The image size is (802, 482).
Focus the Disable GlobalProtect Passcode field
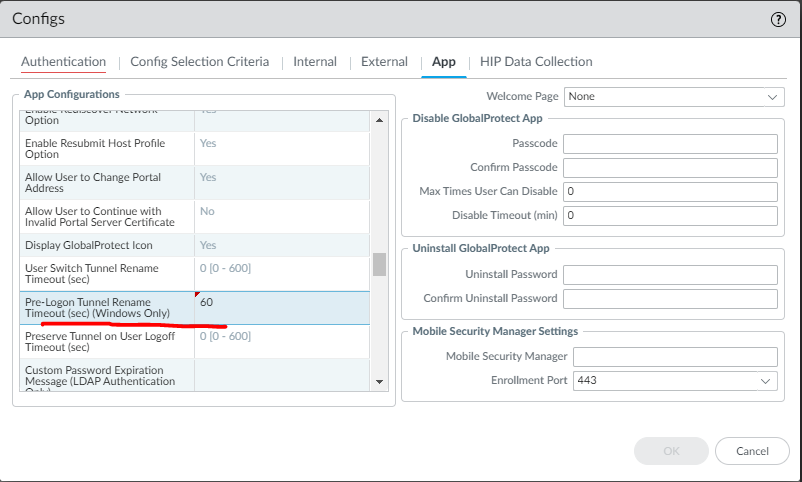[x=670, y=144]
